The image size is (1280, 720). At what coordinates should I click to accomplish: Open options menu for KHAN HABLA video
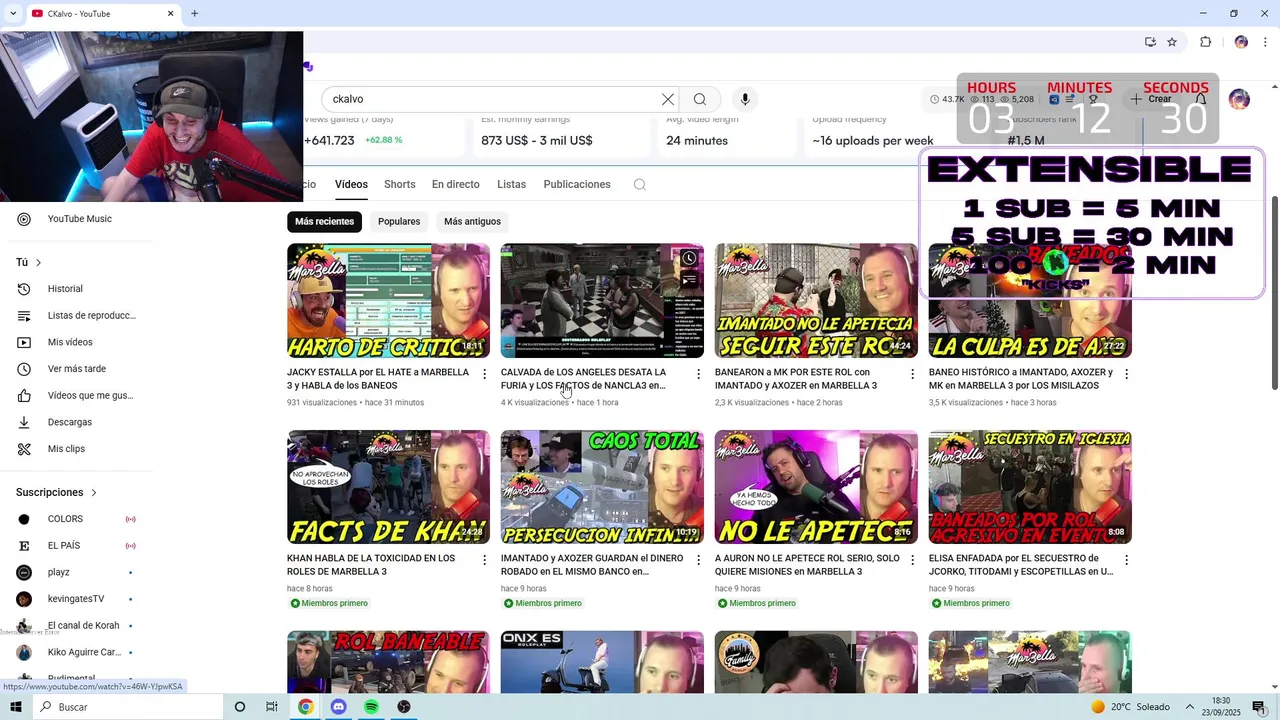(x=485, y=560)
